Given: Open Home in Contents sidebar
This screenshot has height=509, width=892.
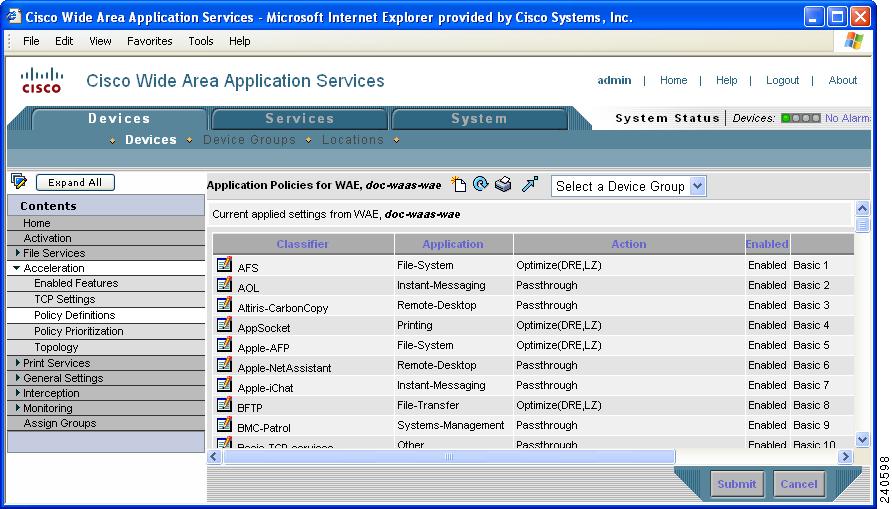Looking at the screenshot, I should click(x=36, y=223).
